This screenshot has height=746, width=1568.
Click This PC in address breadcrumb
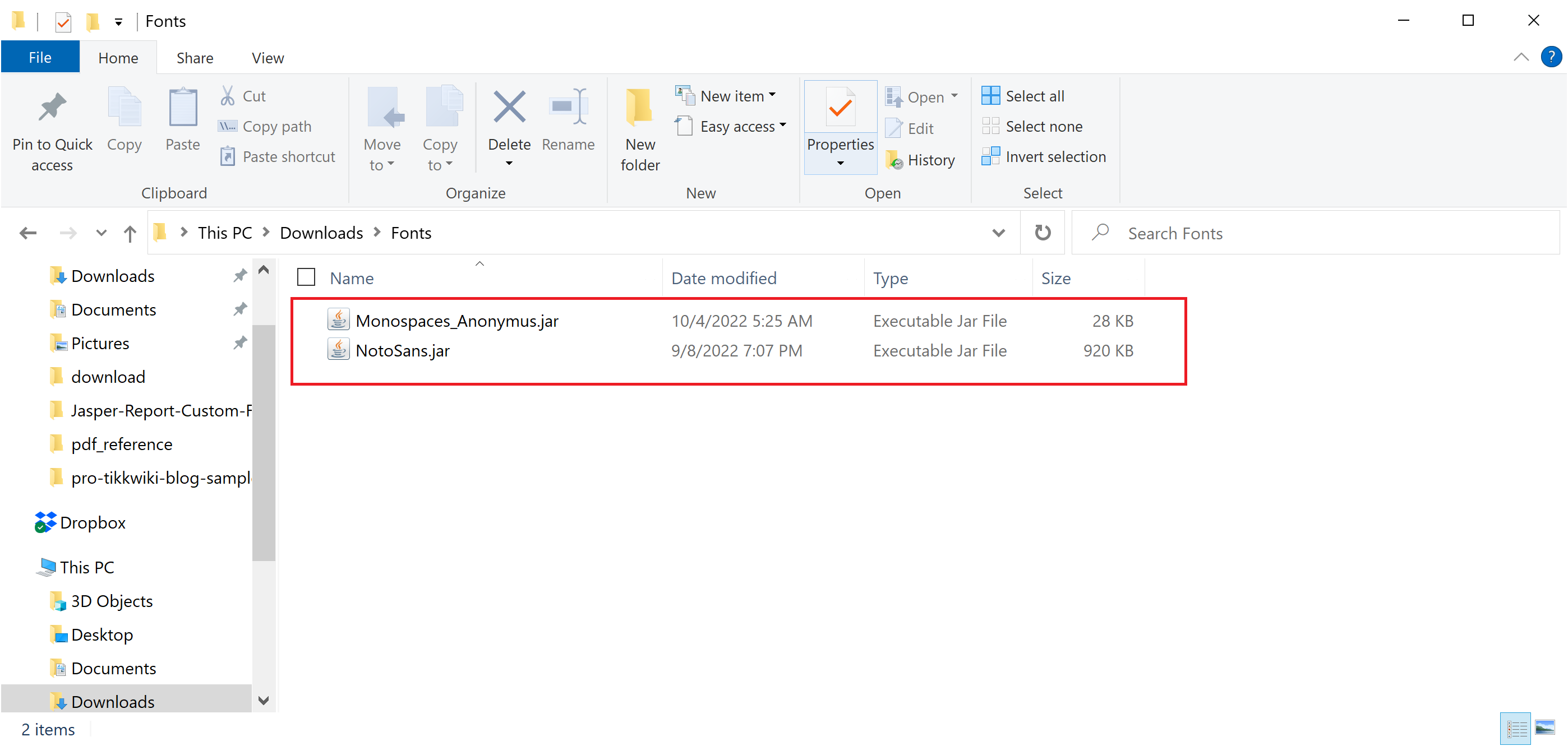[x=225, y=233]
